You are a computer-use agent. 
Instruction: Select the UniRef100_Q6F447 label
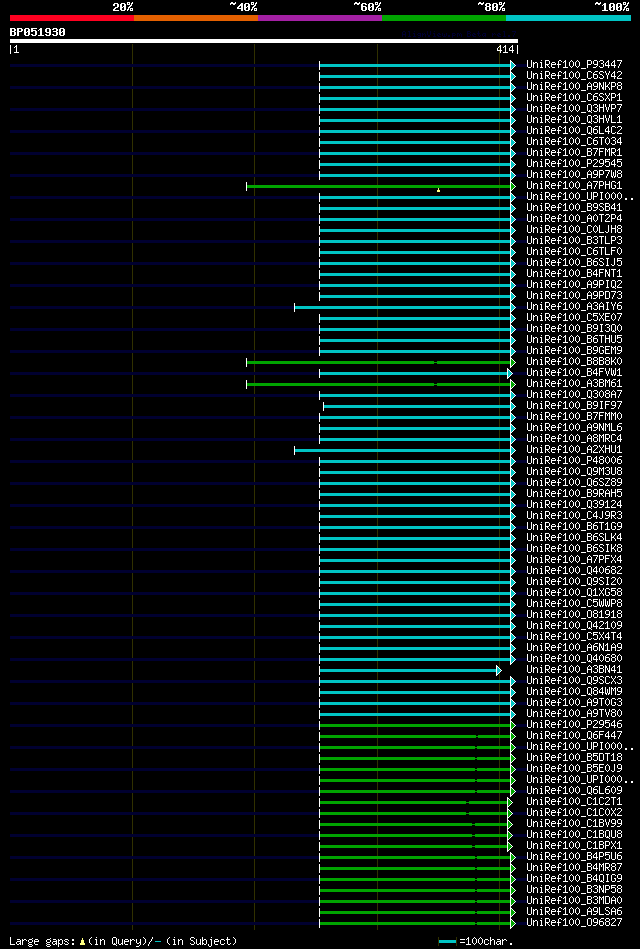pyautogui.click(x=574, y=736)
